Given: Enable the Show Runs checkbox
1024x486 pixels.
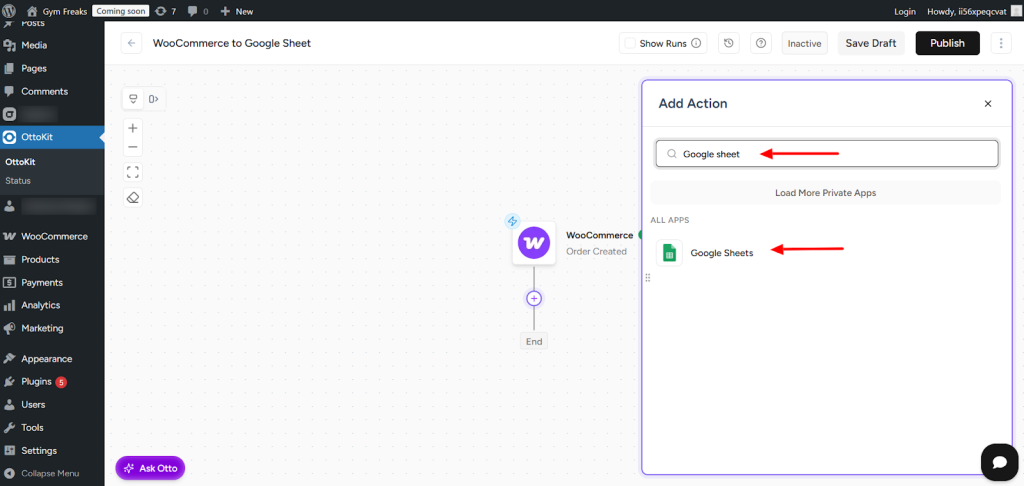Looking at the screenshot, I should click(x=629, y=43).
